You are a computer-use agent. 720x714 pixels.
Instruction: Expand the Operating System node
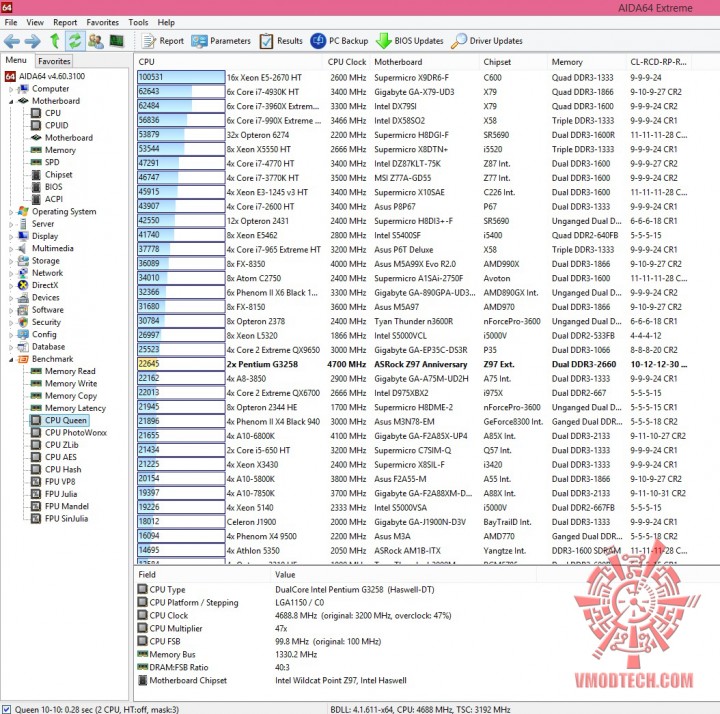coord(11,212)
